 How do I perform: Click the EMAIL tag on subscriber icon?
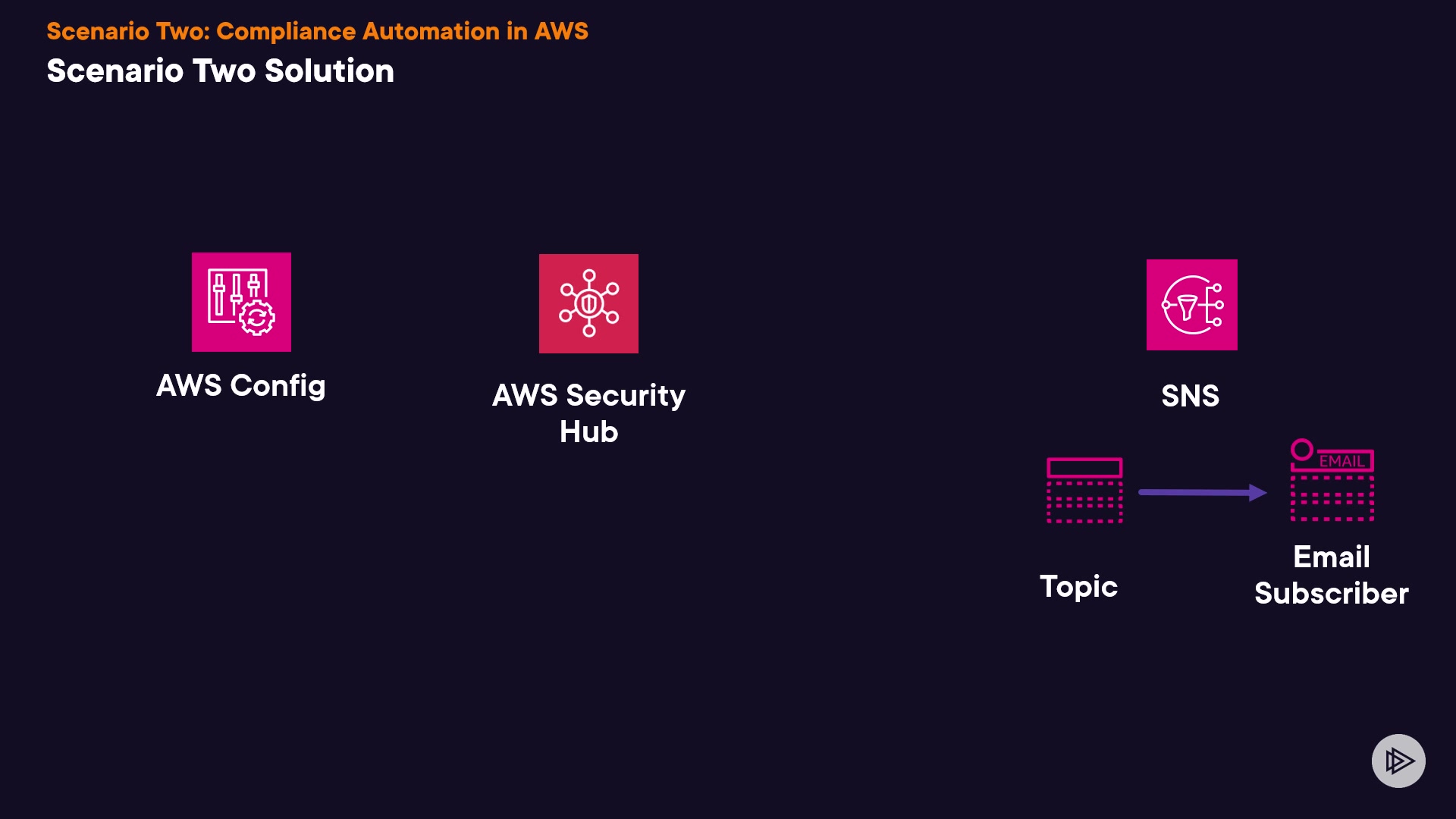(x=1342, y=461)
